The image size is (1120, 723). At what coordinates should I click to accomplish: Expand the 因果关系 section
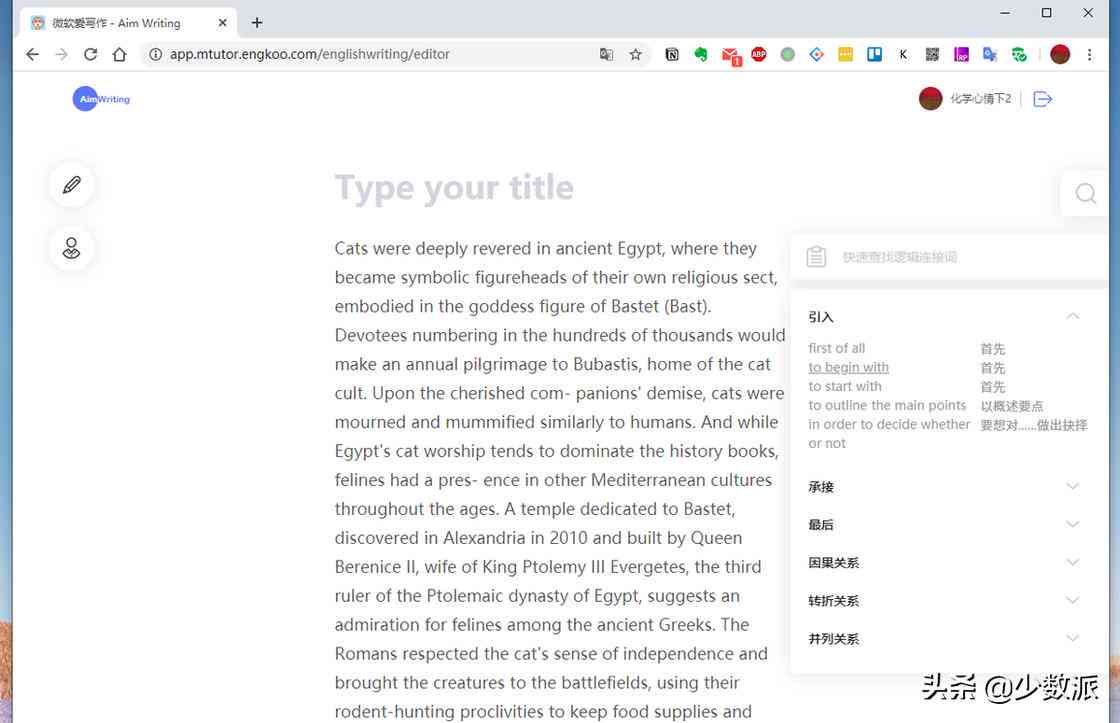[944, 562]
